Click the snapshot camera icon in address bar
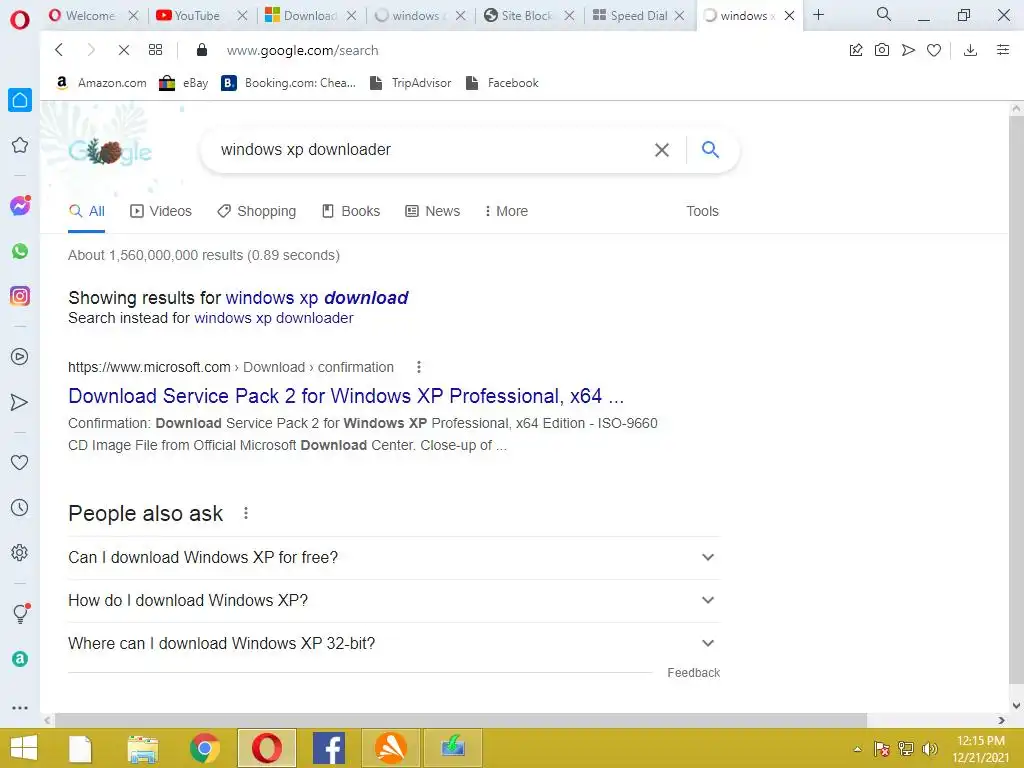 click(882, 50)
